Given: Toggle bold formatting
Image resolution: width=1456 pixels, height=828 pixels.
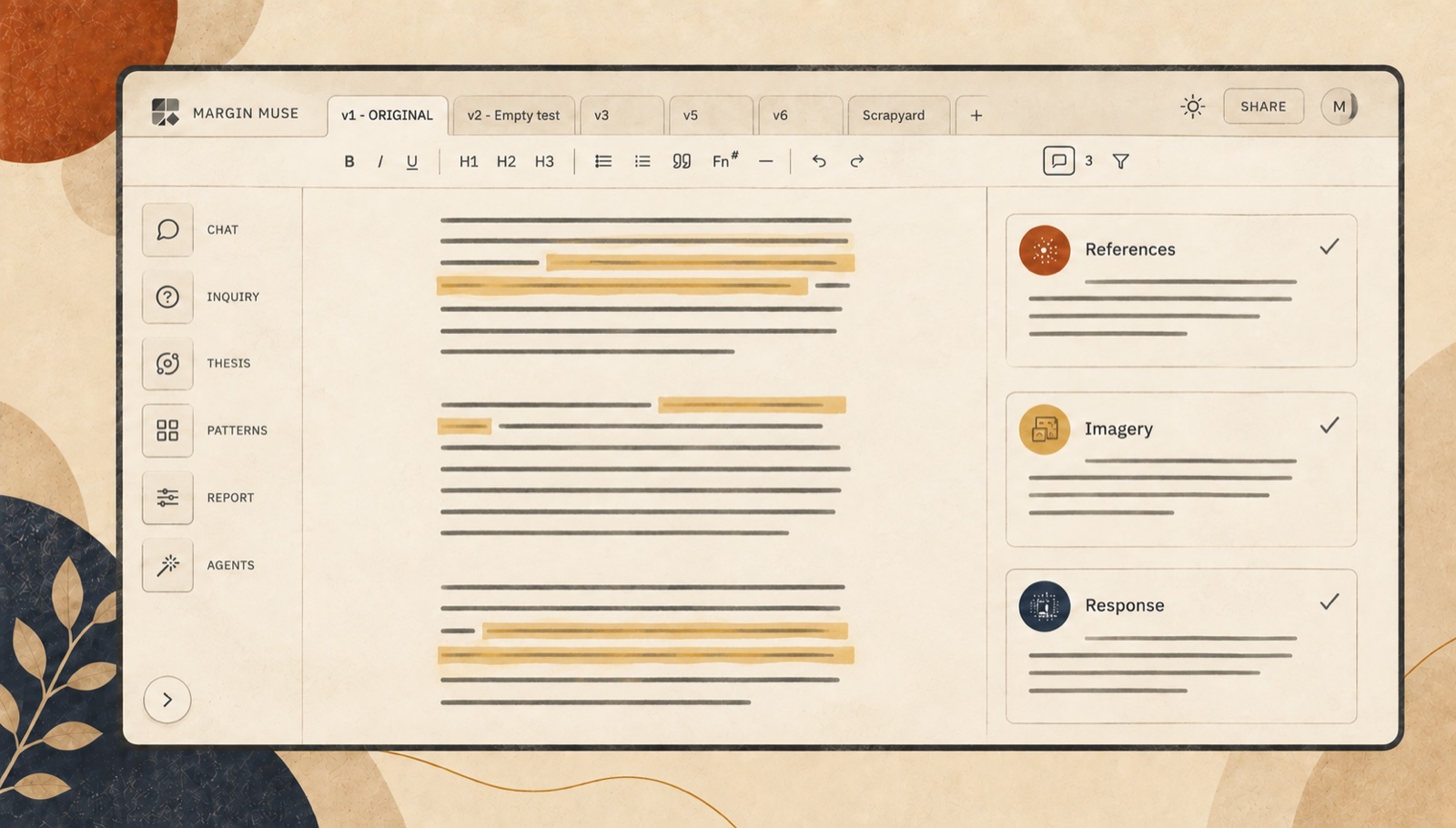Looking at the screenshot, I should coord(349,161).
